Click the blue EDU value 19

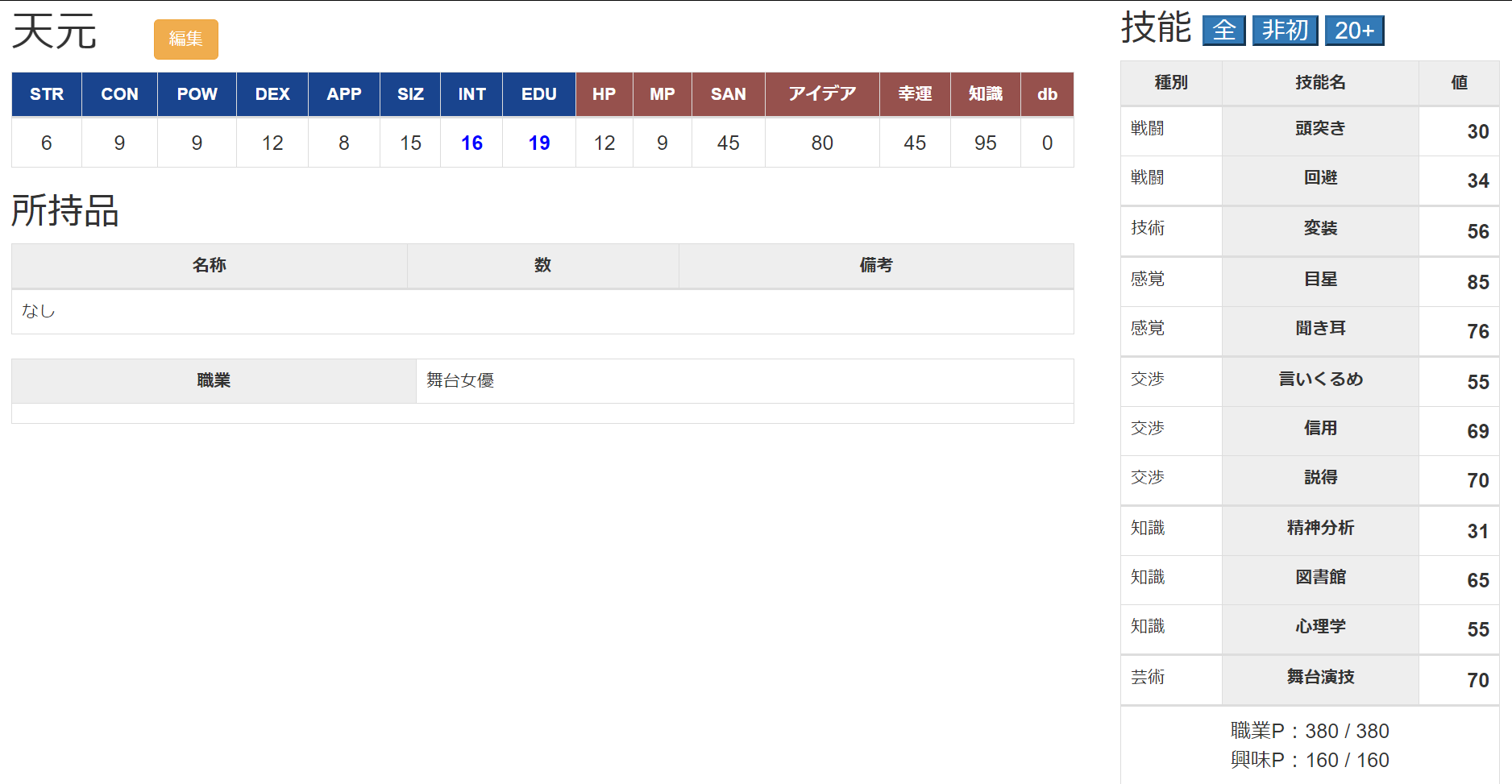click(x=538, y=143)
